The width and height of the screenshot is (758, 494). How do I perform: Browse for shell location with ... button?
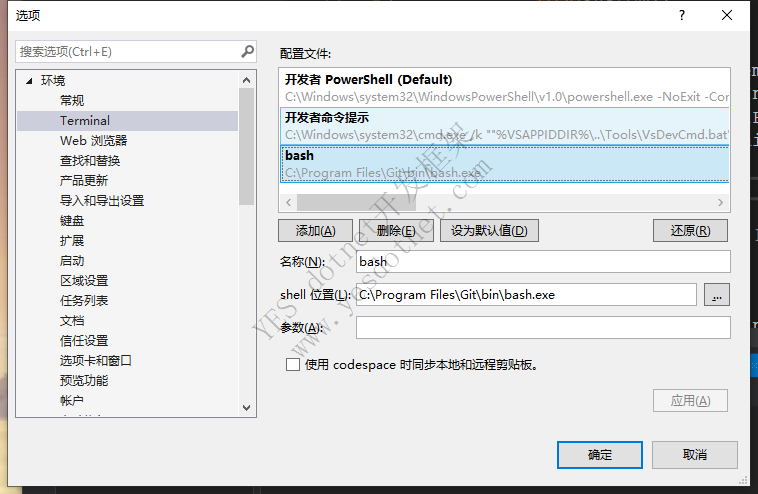click(x=717, y=295)
